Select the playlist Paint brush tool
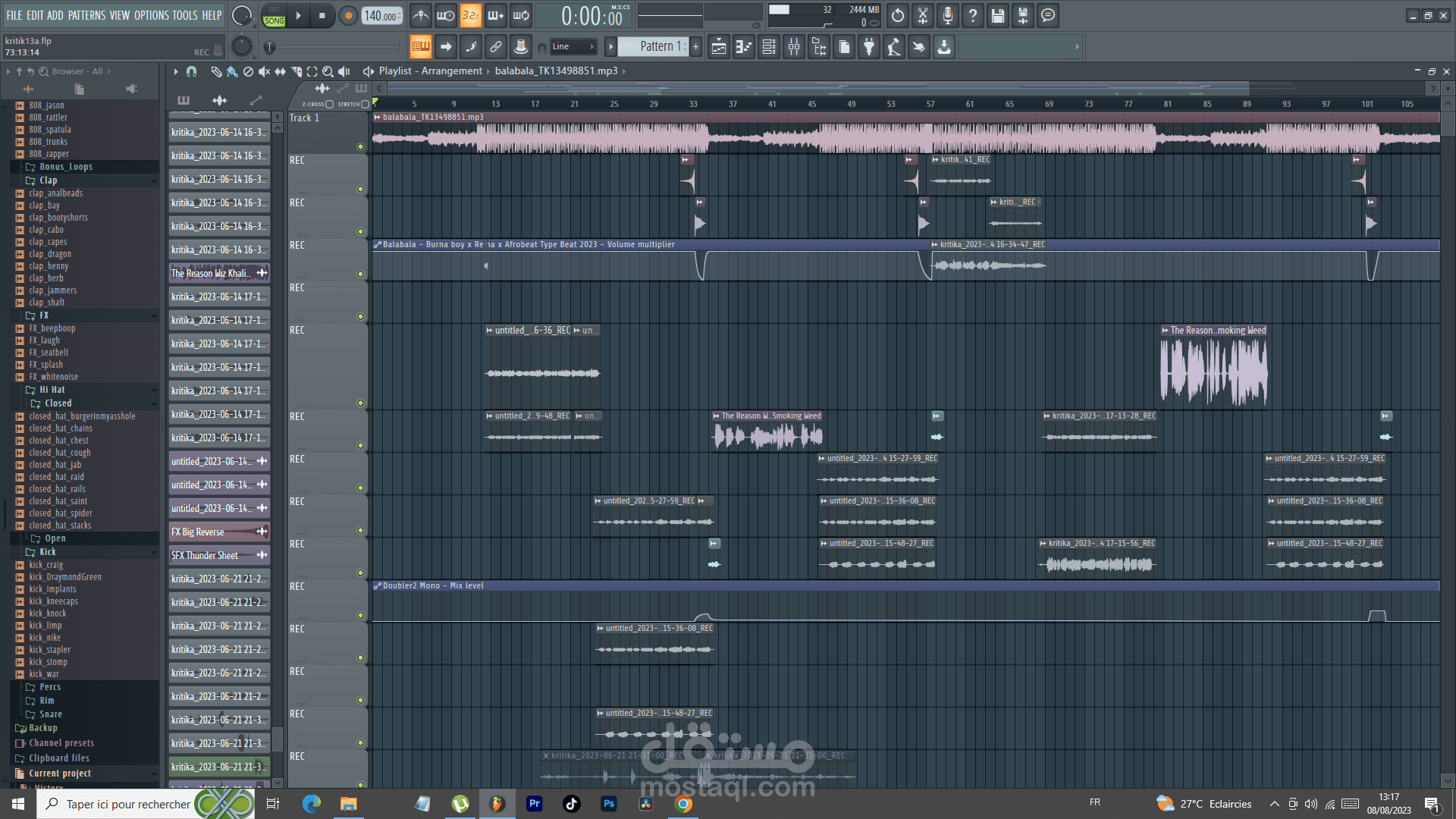The height and width of the screenshot is (819, 1456). 232,71
